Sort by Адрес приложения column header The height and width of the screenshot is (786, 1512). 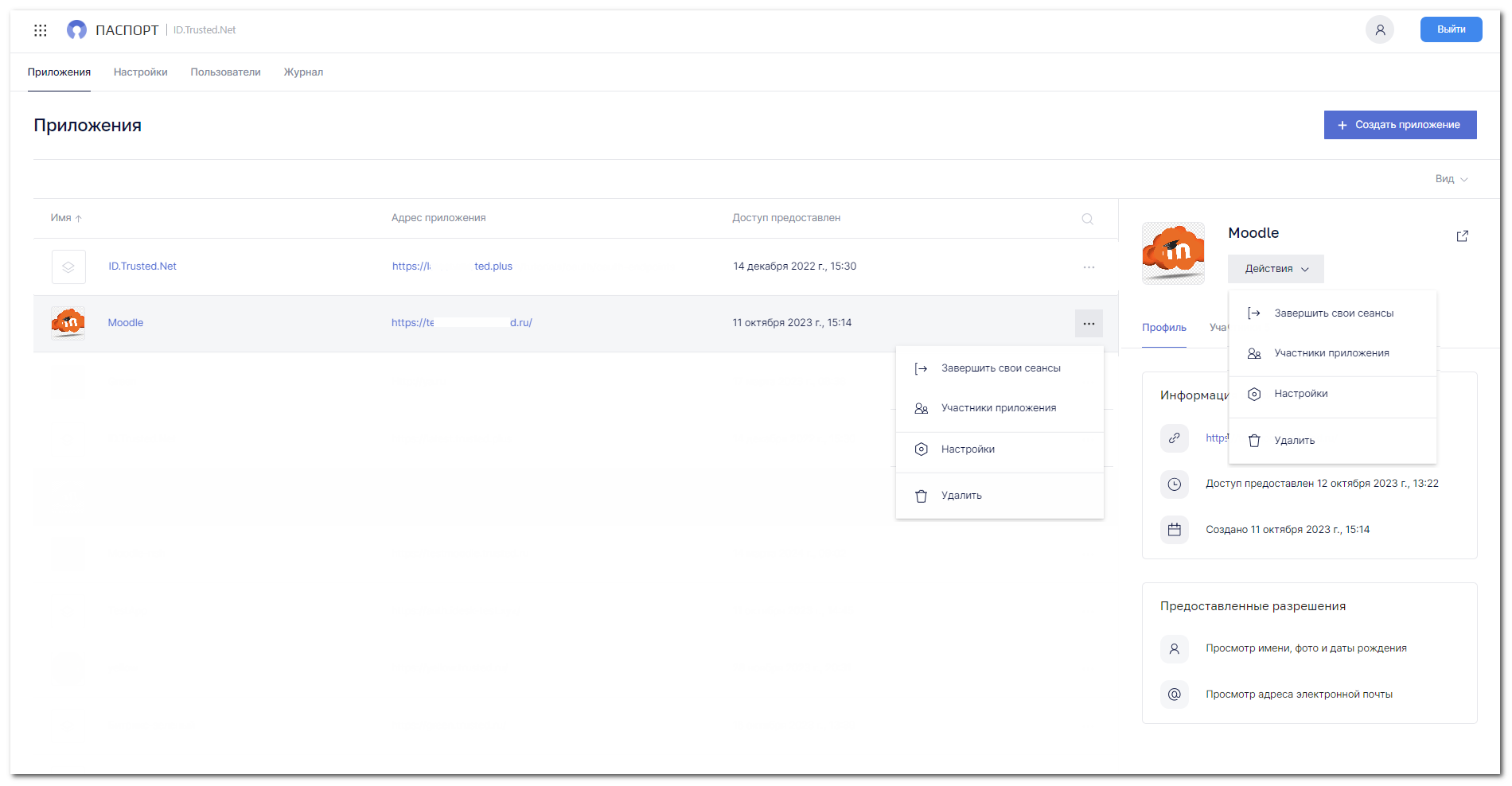point(438,218)
